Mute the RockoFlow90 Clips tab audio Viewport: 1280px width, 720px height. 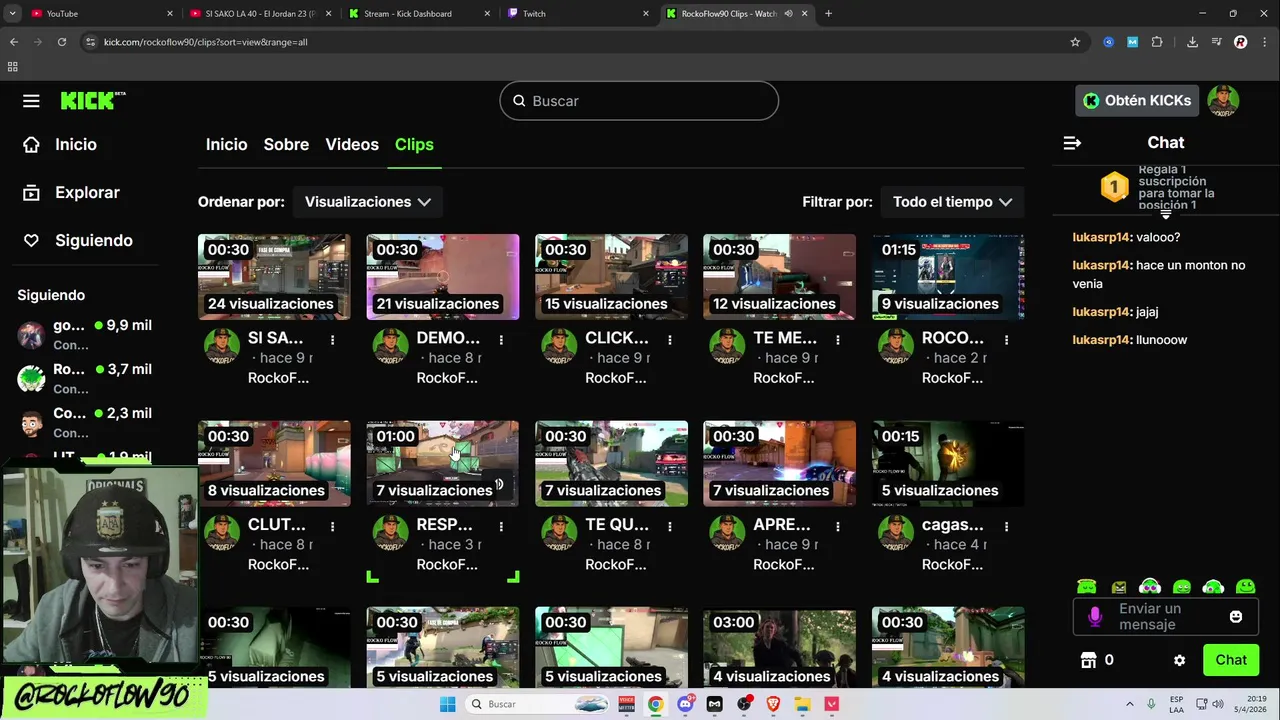(x=789, y=14)
